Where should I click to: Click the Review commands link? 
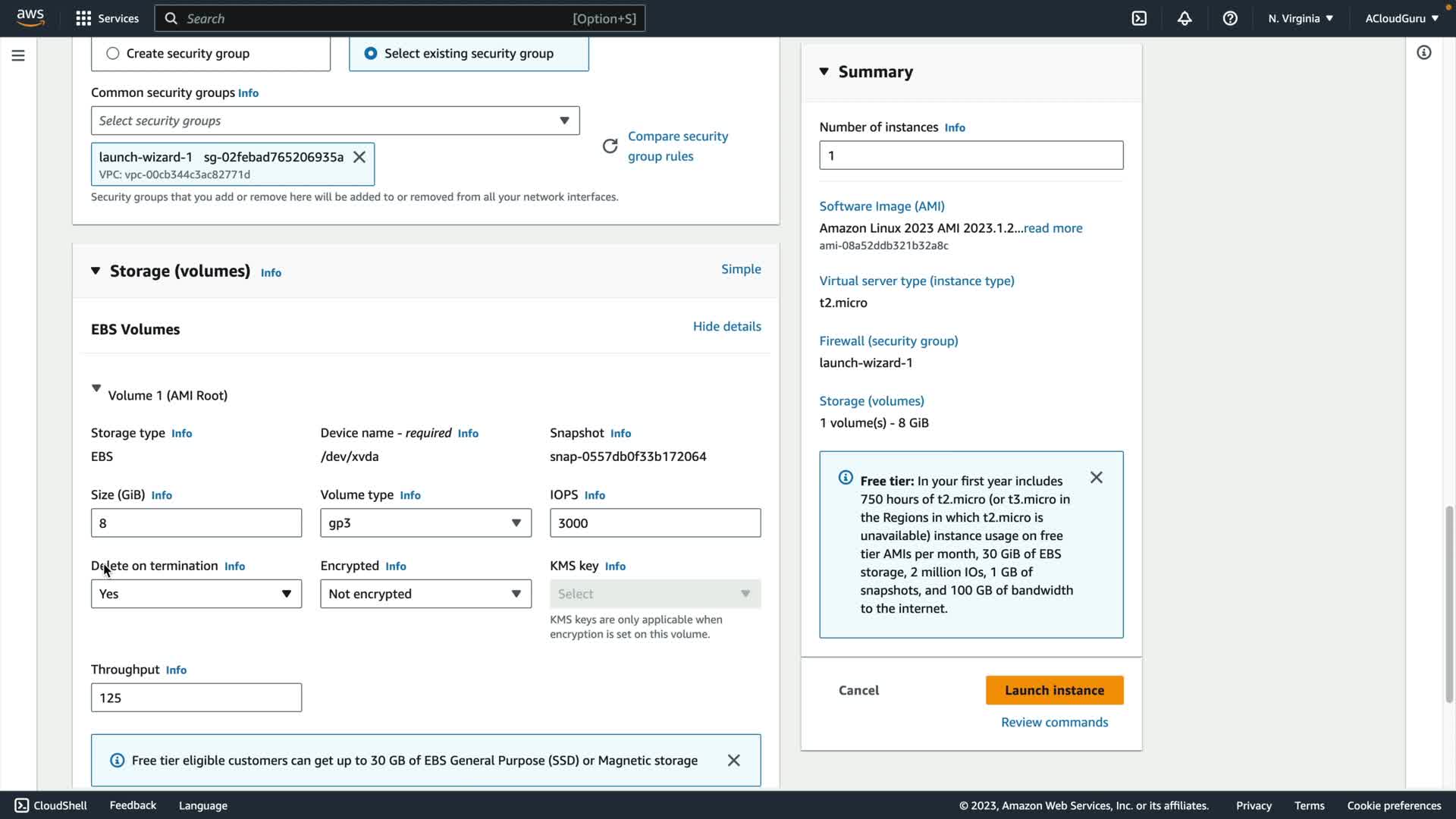[x=1054, y=722]
